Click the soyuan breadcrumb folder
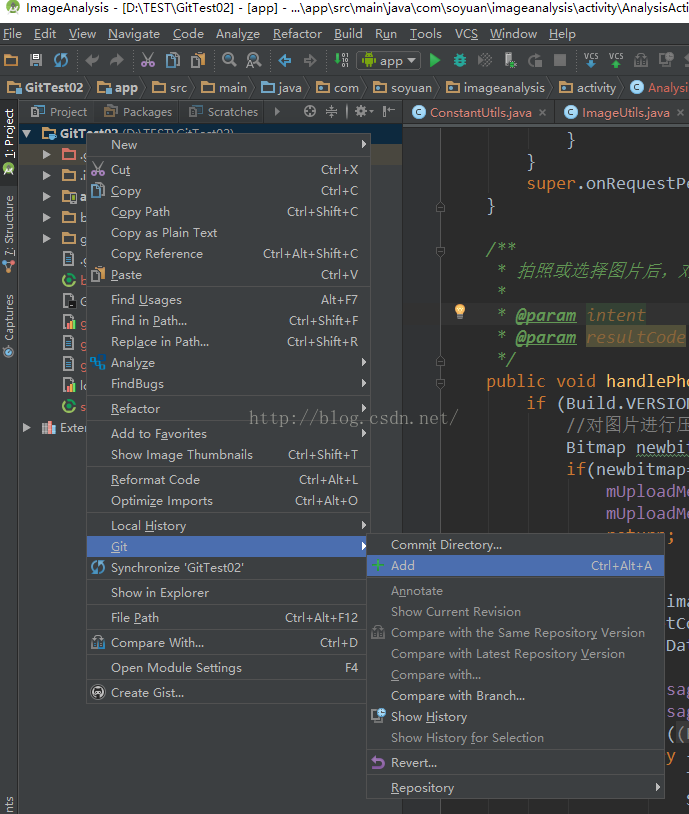This screenshot has width=689, height=814. click(x=402, y=88)
